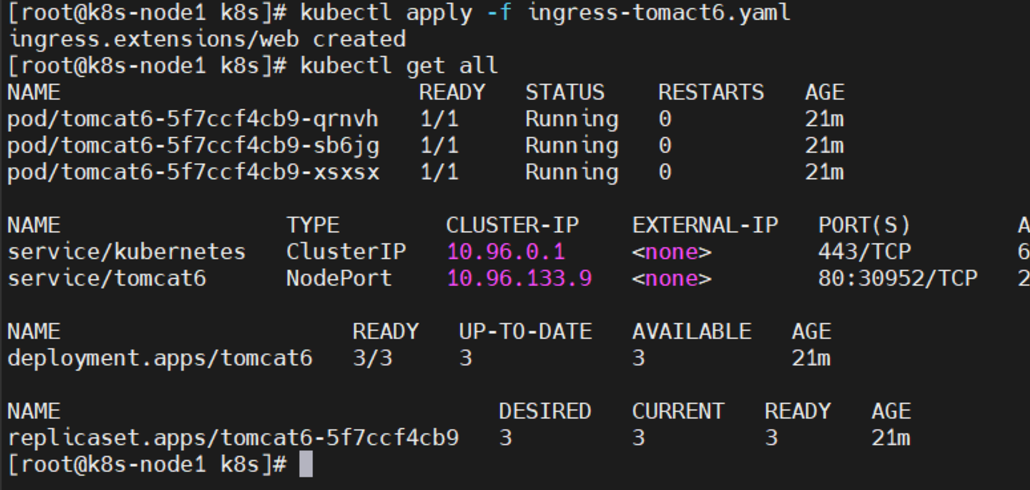Click the final [root@k8s-node1 k8s]# prompt

pyautogui.click(x=146, y=464)
